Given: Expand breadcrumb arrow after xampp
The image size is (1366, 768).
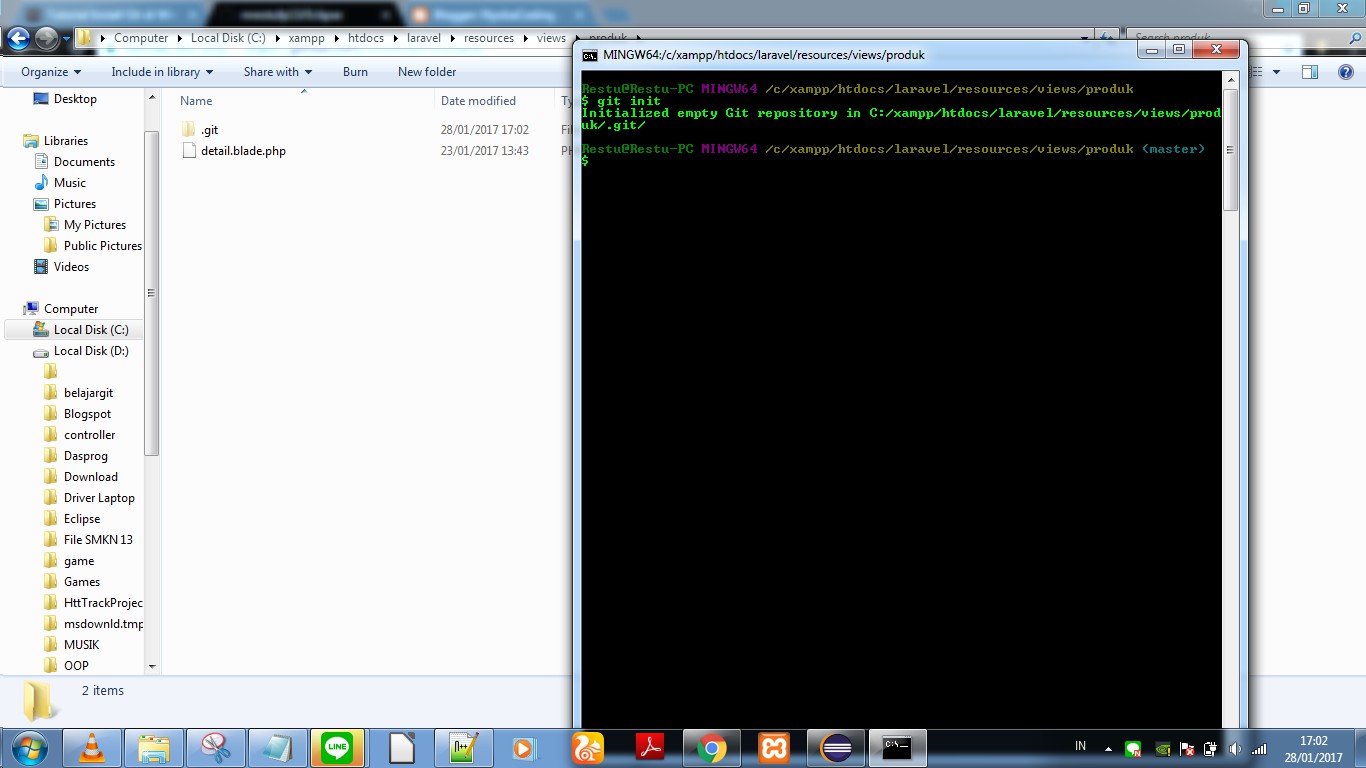Looking at the screenshot, I should point(336,39).
